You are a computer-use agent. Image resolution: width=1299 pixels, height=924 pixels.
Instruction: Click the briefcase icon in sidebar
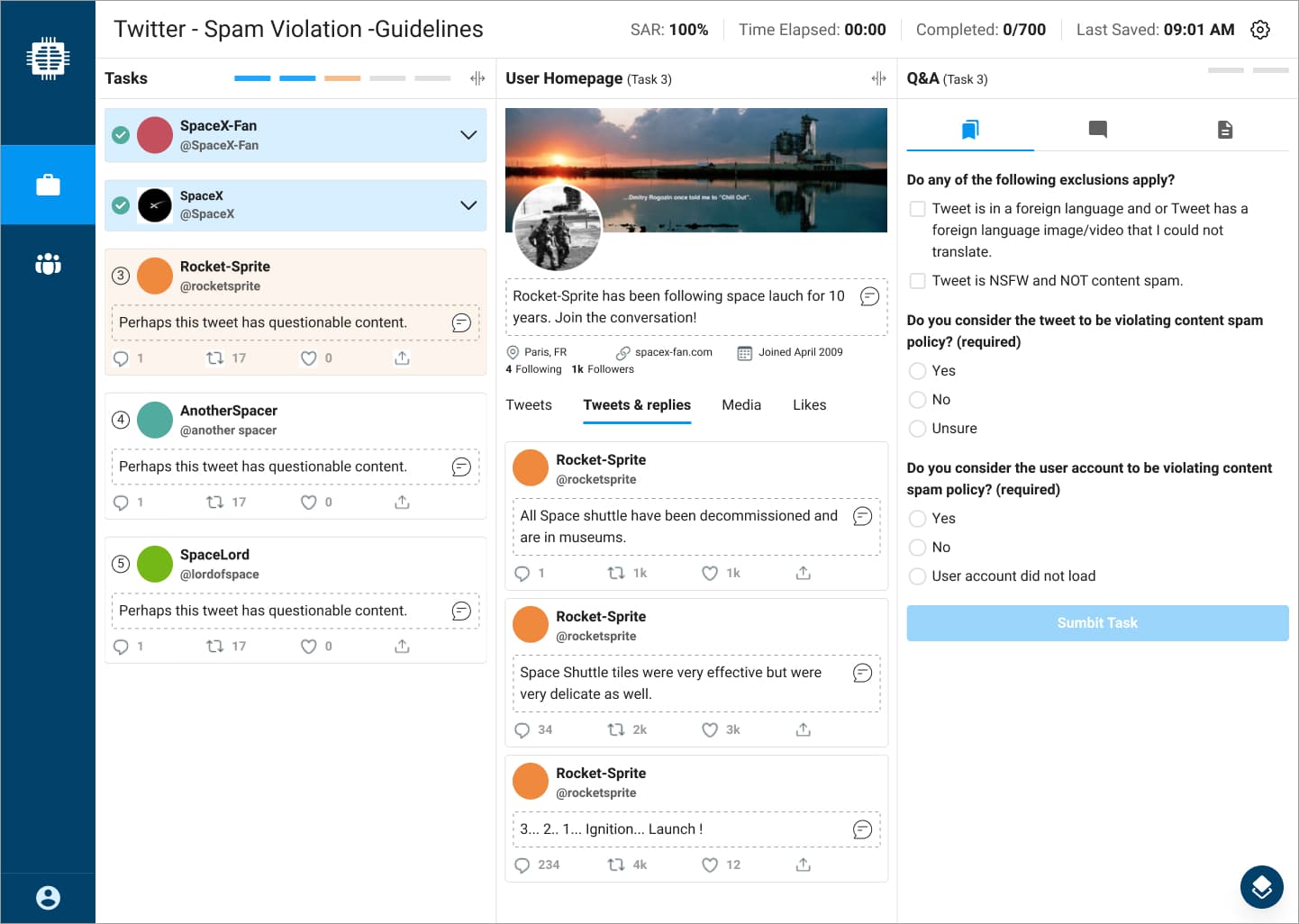pyautogui.click(x=48, y=185)
